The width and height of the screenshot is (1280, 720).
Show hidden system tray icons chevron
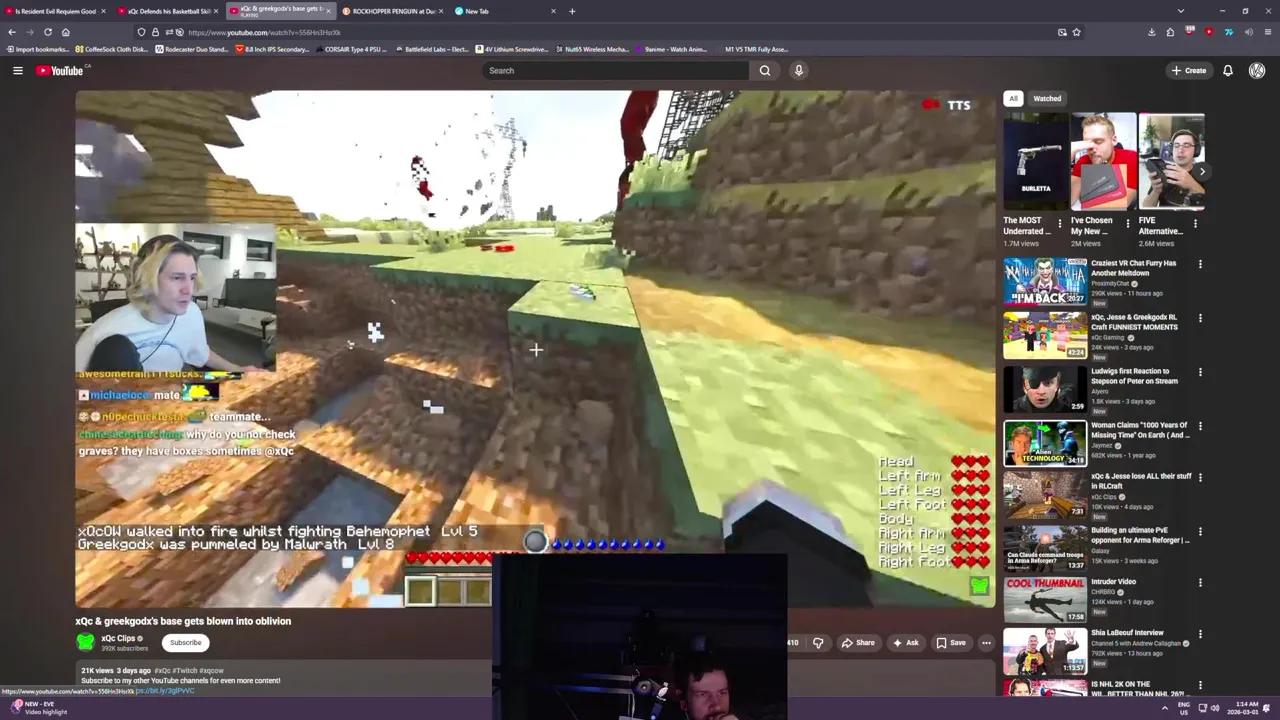[x=1164, y=708]
